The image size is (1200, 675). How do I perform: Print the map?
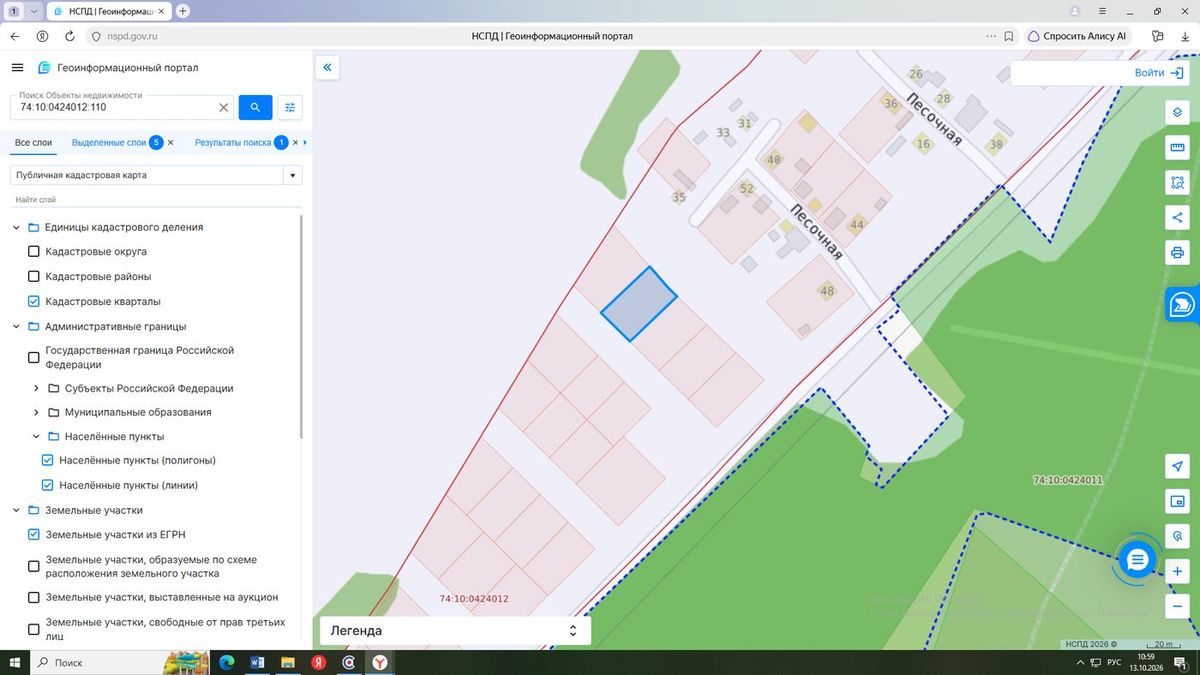coord(1177,252)
